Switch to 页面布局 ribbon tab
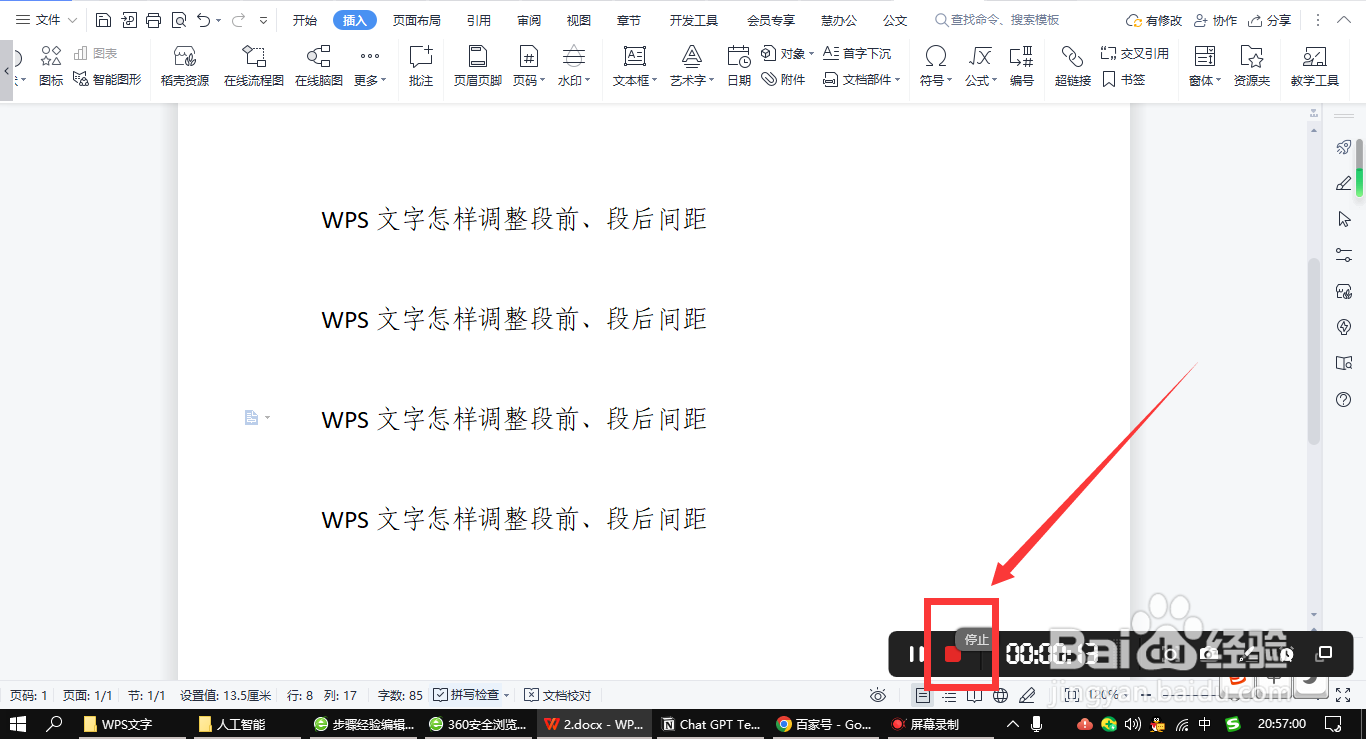 (x=416, y=20)
